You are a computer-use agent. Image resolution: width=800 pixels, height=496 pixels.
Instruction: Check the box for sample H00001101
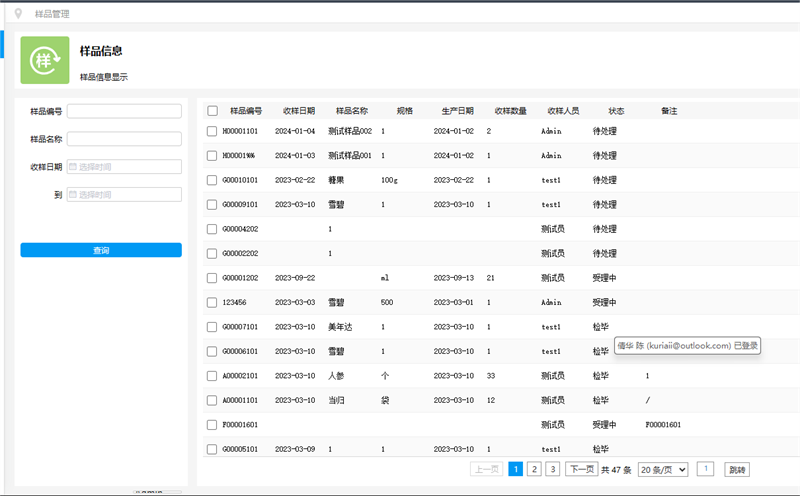pyautogui.click(x=212, y=131)
